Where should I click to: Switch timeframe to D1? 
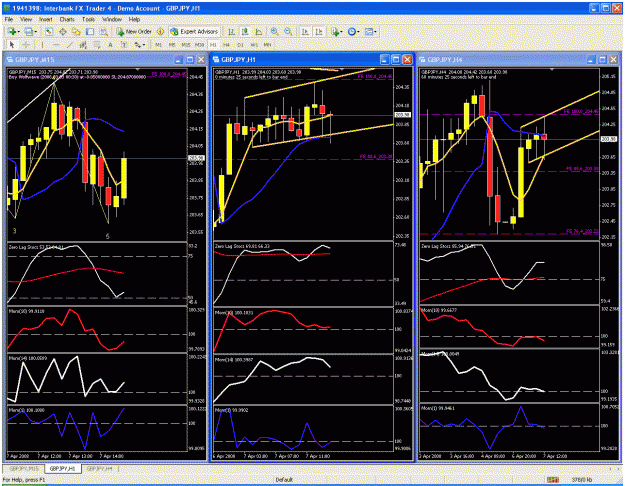tap(240, 45)
